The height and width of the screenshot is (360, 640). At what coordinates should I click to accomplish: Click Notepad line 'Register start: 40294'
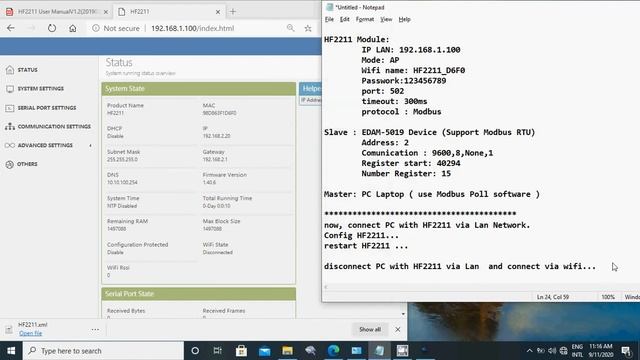coord(411,163)
